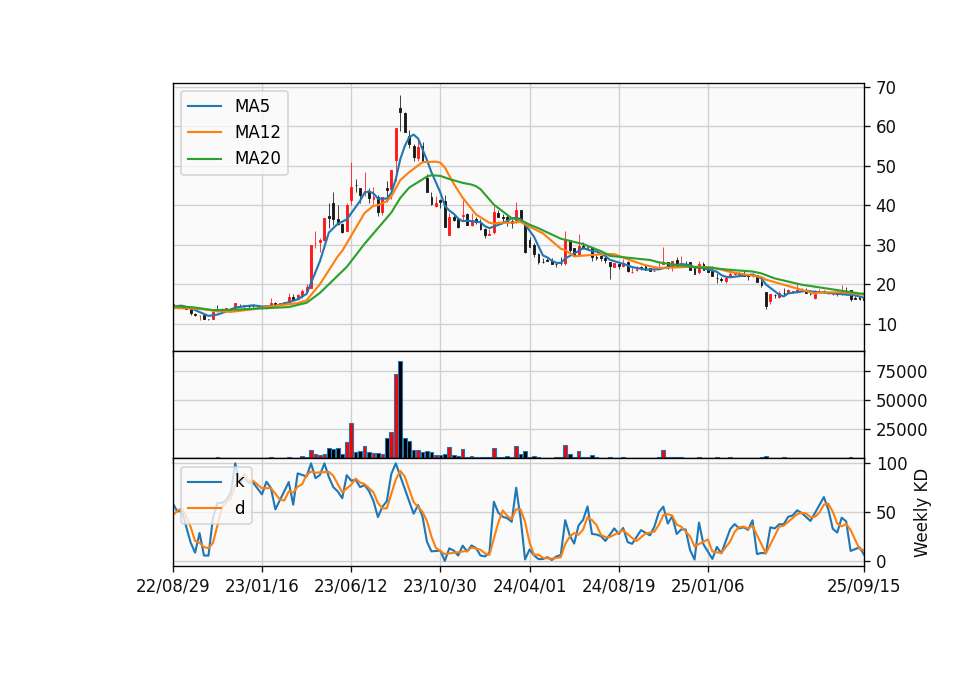Screen dimensions: 960x690
Task: Click the 23/10/30 date axis label
Action: coord(440,586)
